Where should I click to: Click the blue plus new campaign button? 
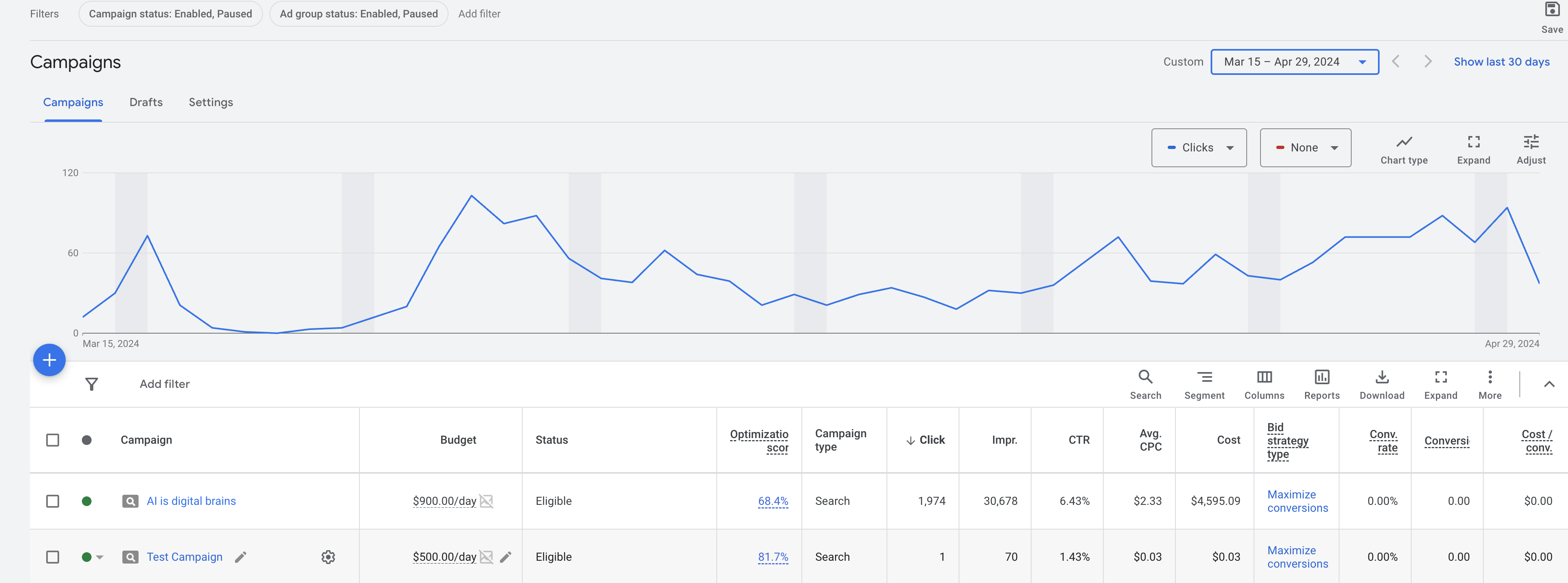point(49,360)
